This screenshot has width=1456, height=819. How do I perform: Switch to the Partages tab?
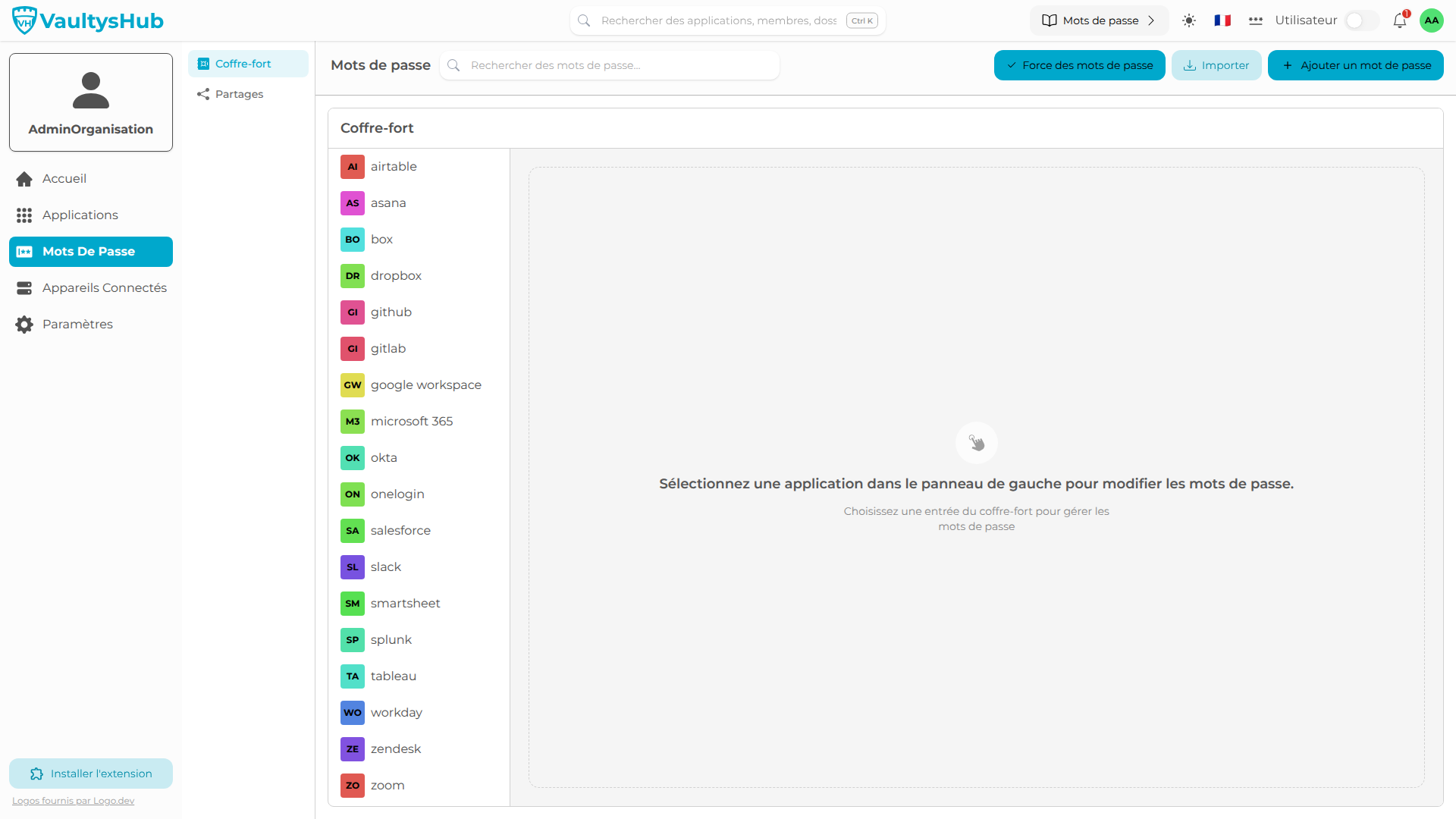point(248,94)
